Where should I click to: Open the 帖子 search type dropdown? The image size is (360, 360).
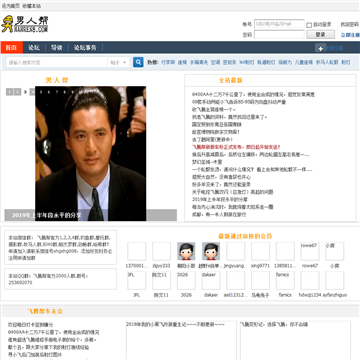[118, 62]
